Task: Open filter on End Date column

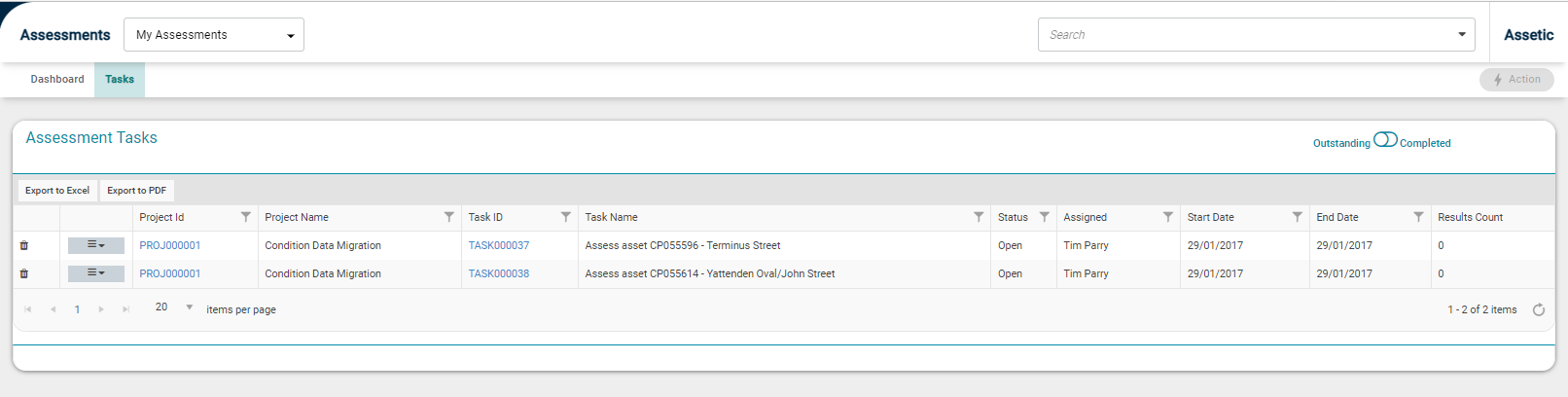Action: 1418,217
